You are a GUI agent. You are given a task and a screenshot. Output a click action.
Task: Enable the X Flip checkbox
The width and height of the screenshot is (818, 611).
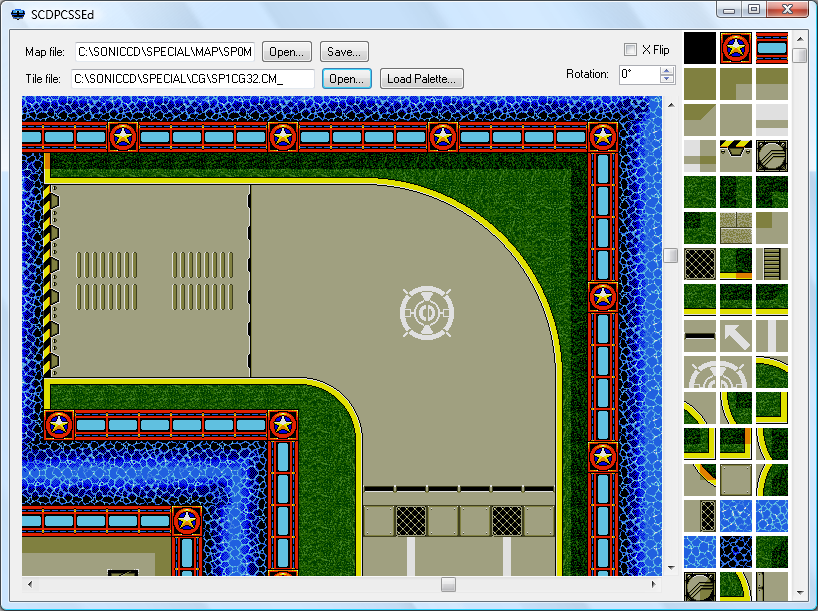(630, 50)
